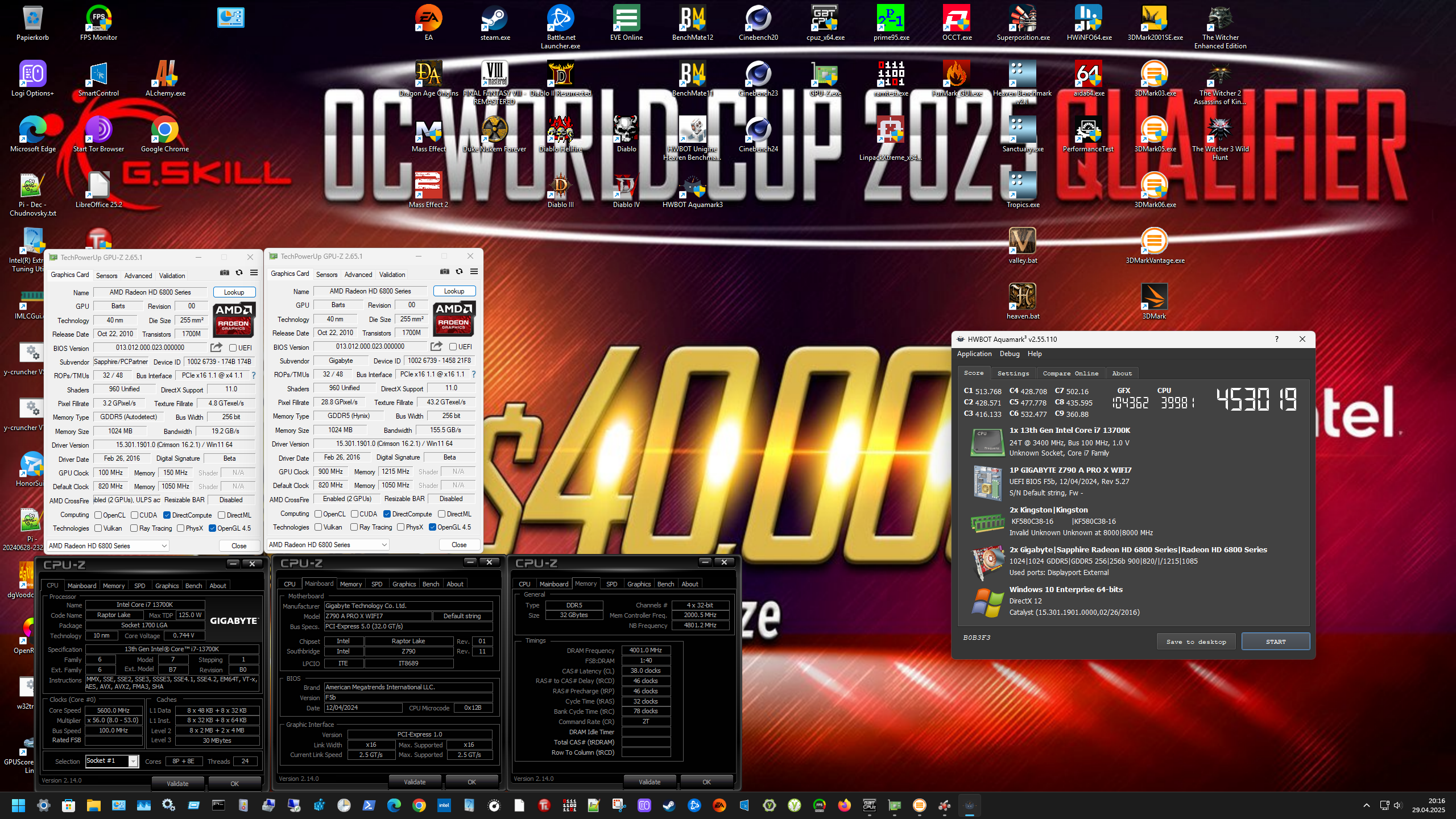Open Cinebench20 desktop icon
The height and width of the screenshot is (819, 1456).
pos(758,23)
